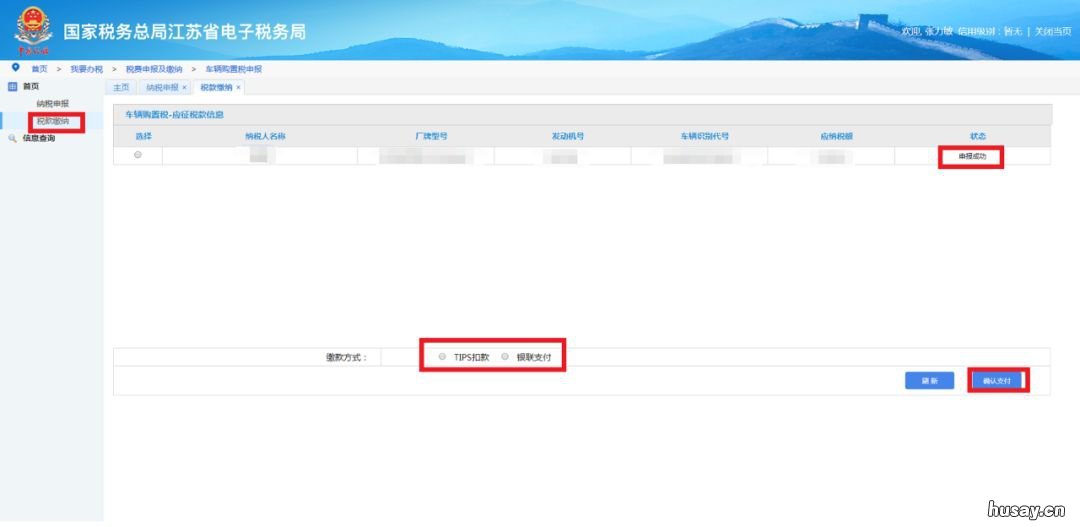Click the 应纳税额 column header
Image resolution: width=1080 pixels, height=527 pixels.
pyautogui.click(x=836, y=136)
